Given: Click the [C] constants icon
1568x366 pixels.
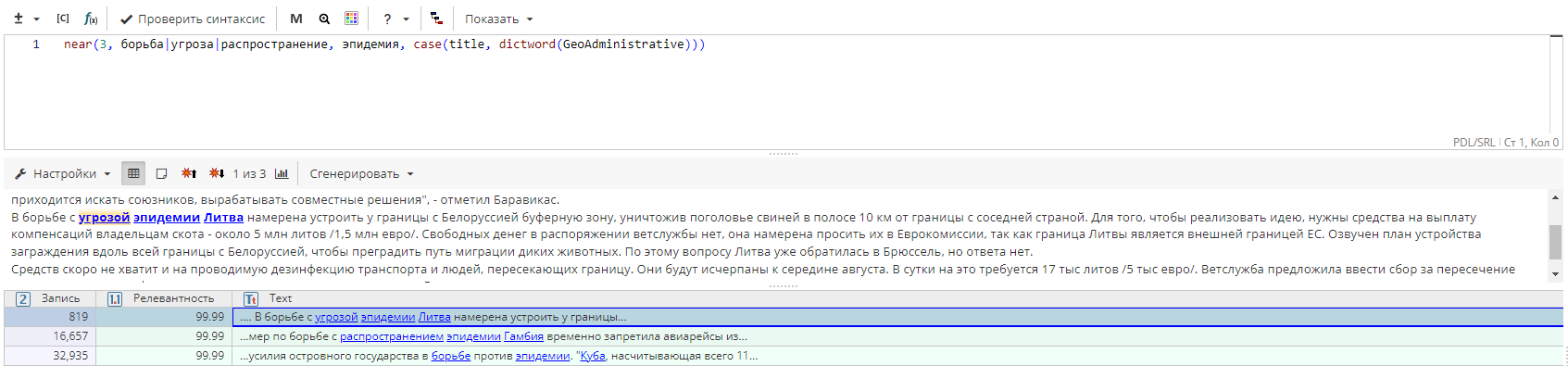Looking at the screenshot, I should (x=63, y=19).
